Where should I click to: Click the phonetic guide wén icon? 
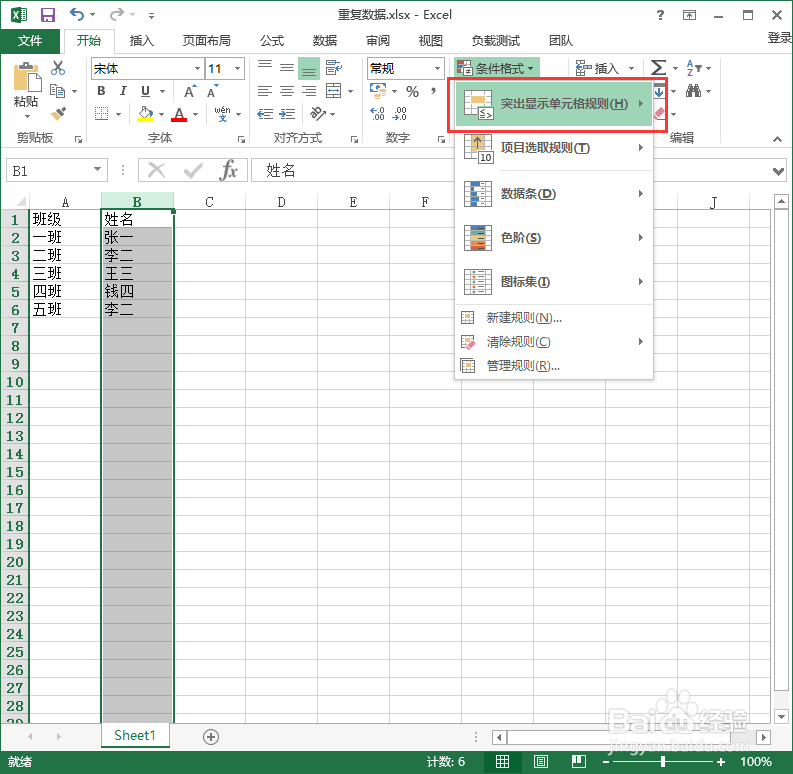pos(223,114)
